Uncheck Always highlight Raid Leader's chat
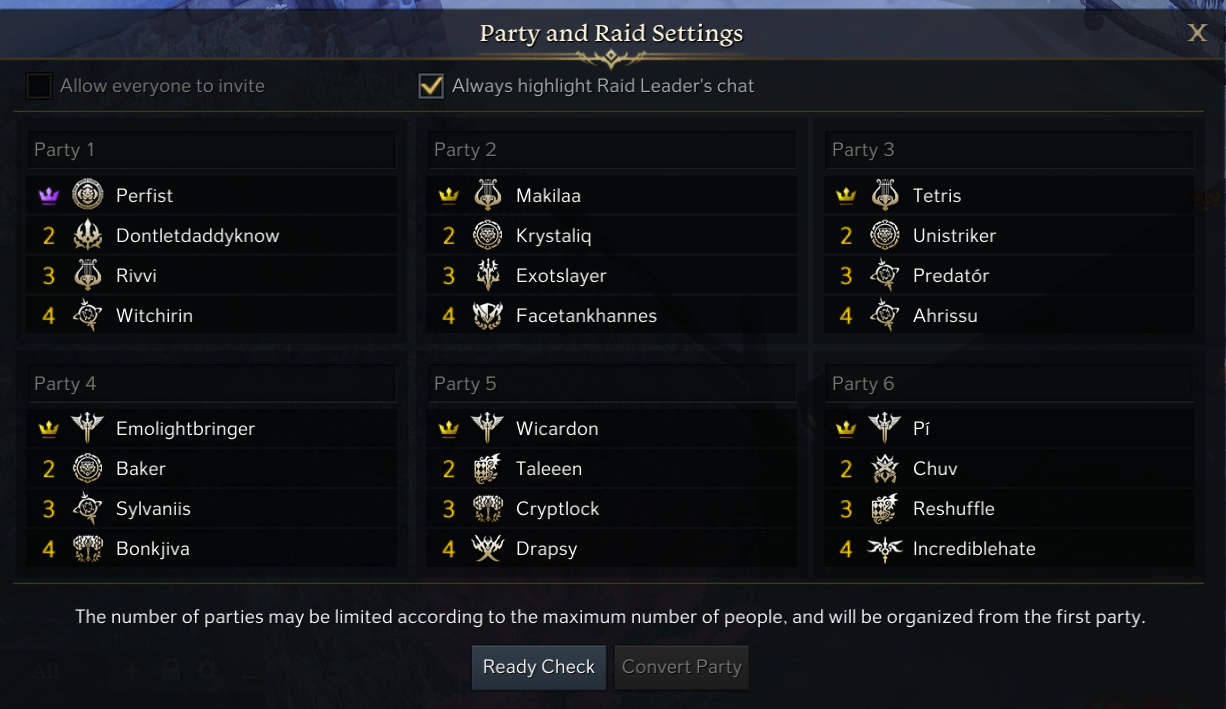The image size is (1226, 709). [x=431, y=86]
